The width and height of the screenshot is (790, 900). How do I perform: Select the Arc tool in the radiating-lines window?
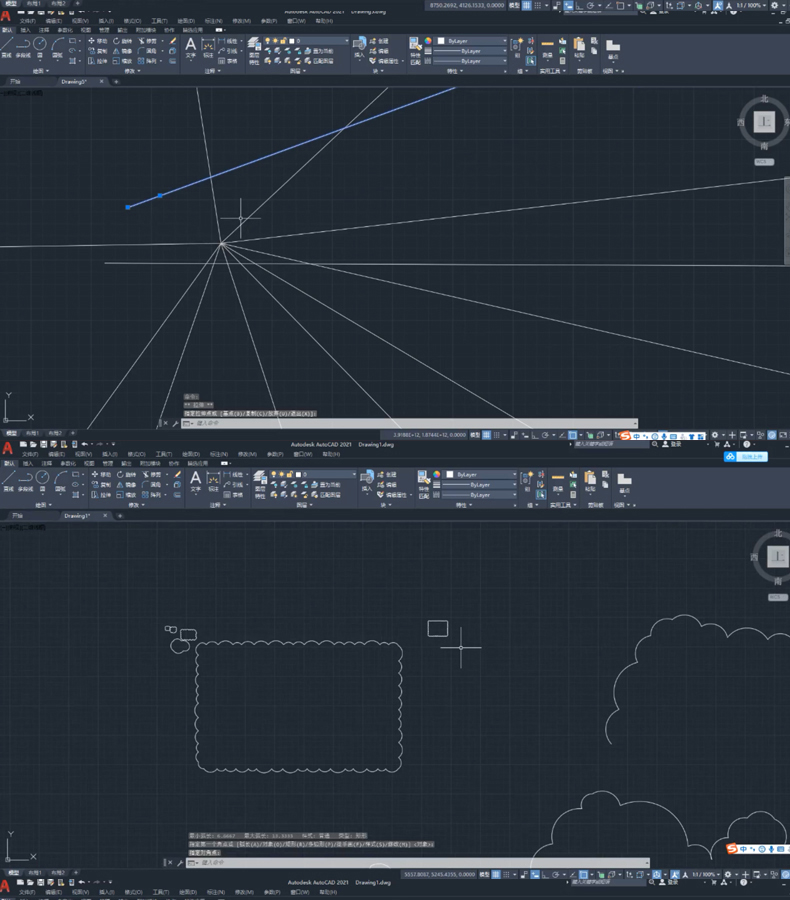[x=57, y=47]
